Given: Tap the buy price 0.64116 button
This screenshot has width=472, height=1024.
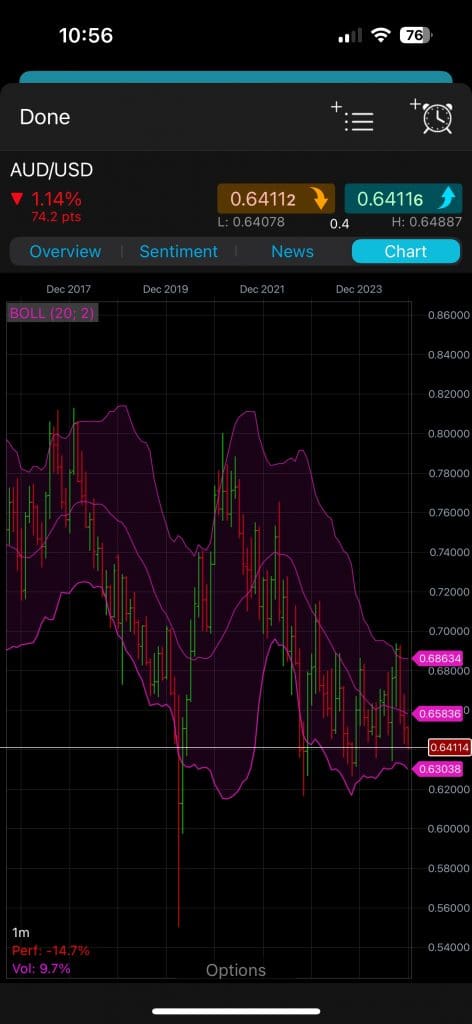Looking at the screenshot, I should (403, 199).
